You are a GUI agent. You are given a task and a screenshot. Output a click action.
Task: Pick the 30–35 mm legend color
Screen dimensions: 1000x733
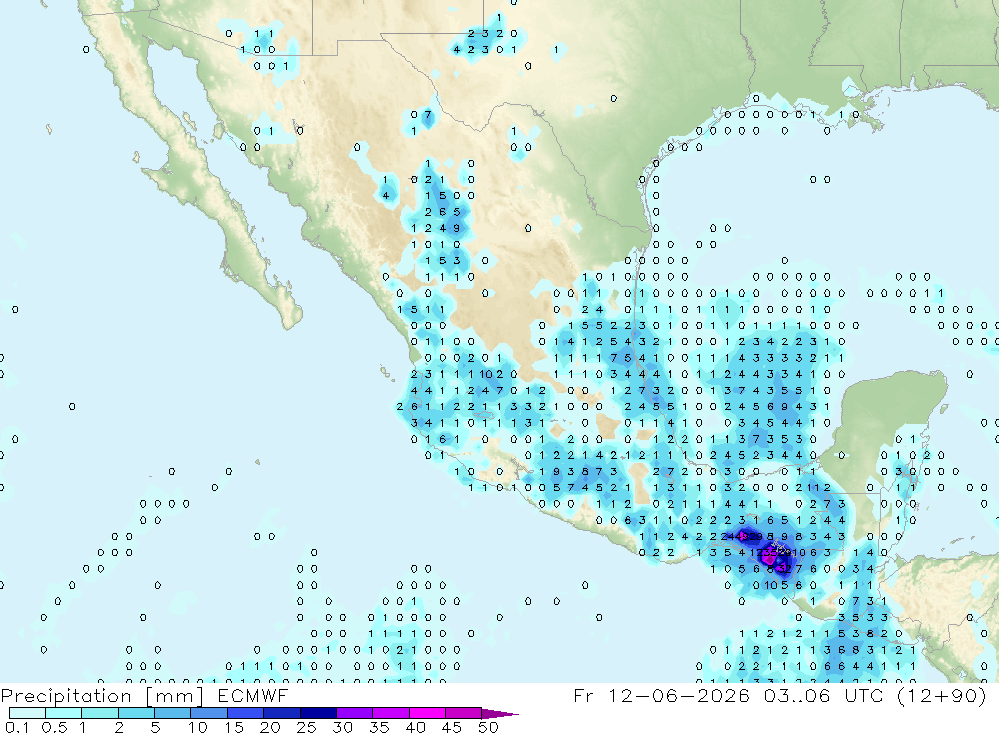(354, 713)
